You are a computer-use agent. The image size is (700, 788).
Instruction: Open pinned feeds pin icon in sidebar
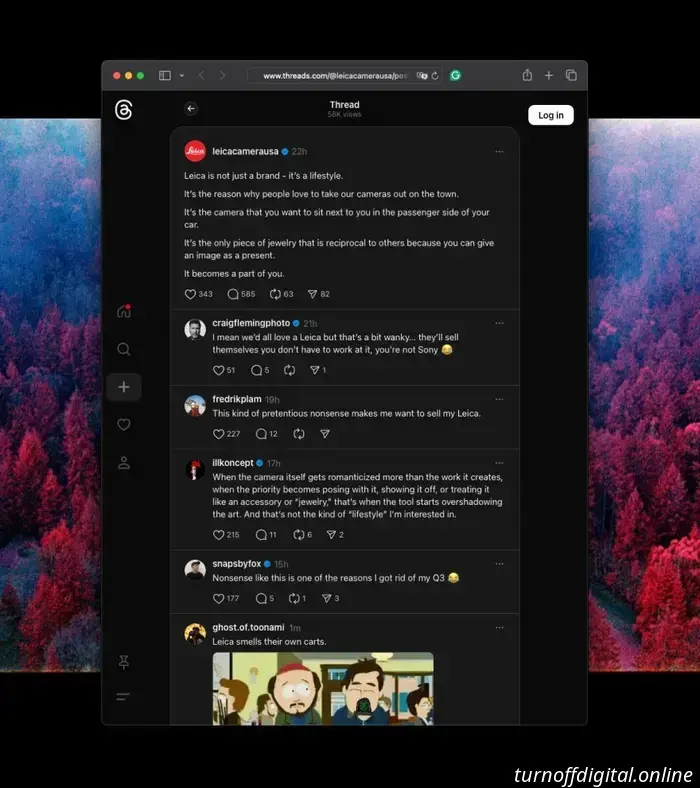coord(124,662)
